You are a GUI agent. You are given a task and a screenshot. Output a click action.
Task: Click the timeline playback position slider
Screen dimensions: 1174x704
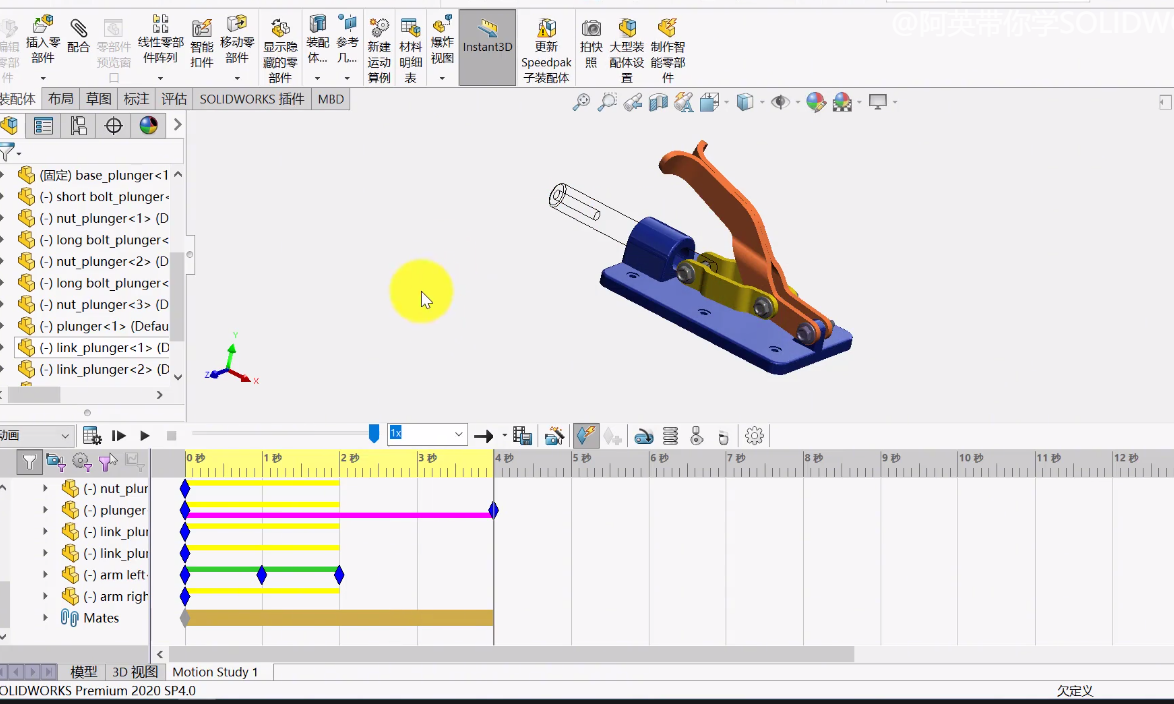click(x=374, y=433)
